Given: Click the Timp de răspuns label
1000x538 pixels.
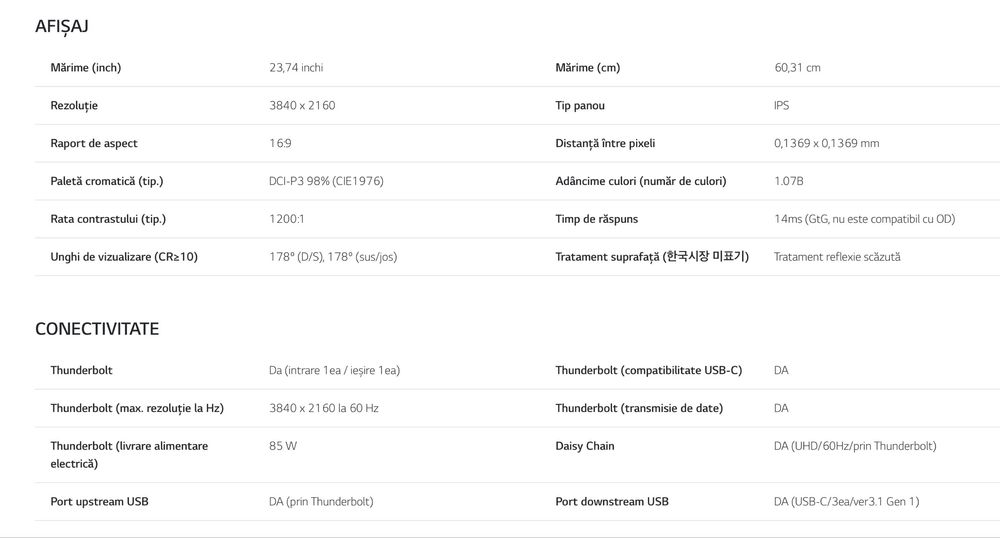Looking at the screenshot, I should [596, 219].
